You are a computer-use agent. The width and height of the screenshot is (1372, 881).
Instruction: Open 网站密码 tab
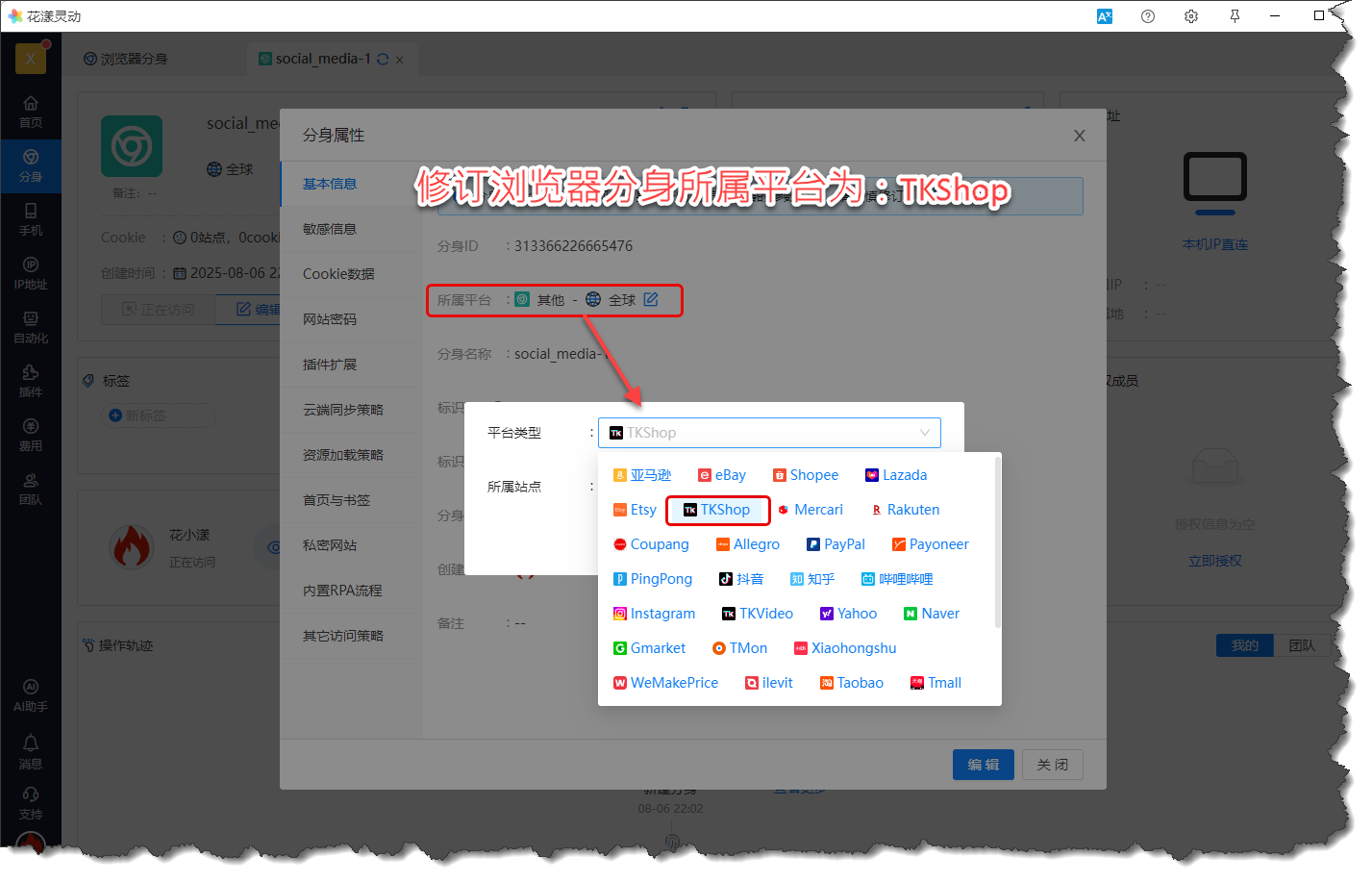(330, 319)
